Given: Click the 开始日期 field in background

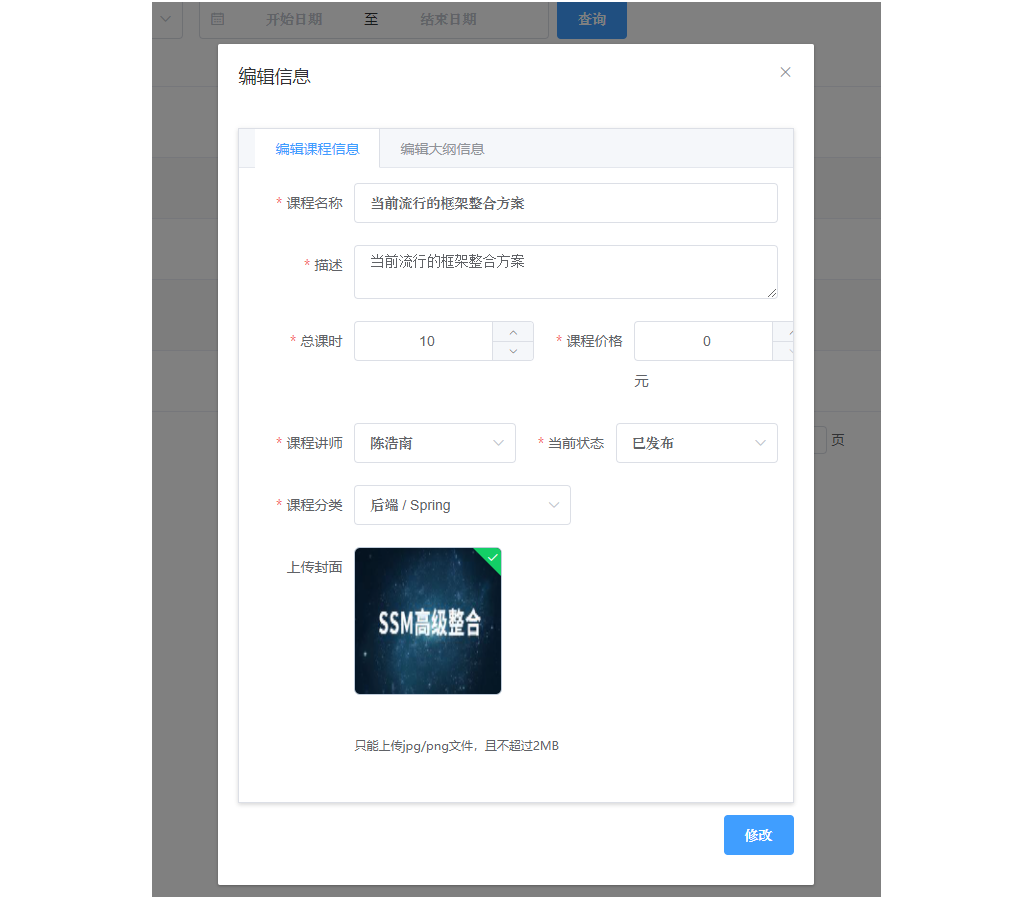Looking at the screenshot, I should (x=294, y=19).
